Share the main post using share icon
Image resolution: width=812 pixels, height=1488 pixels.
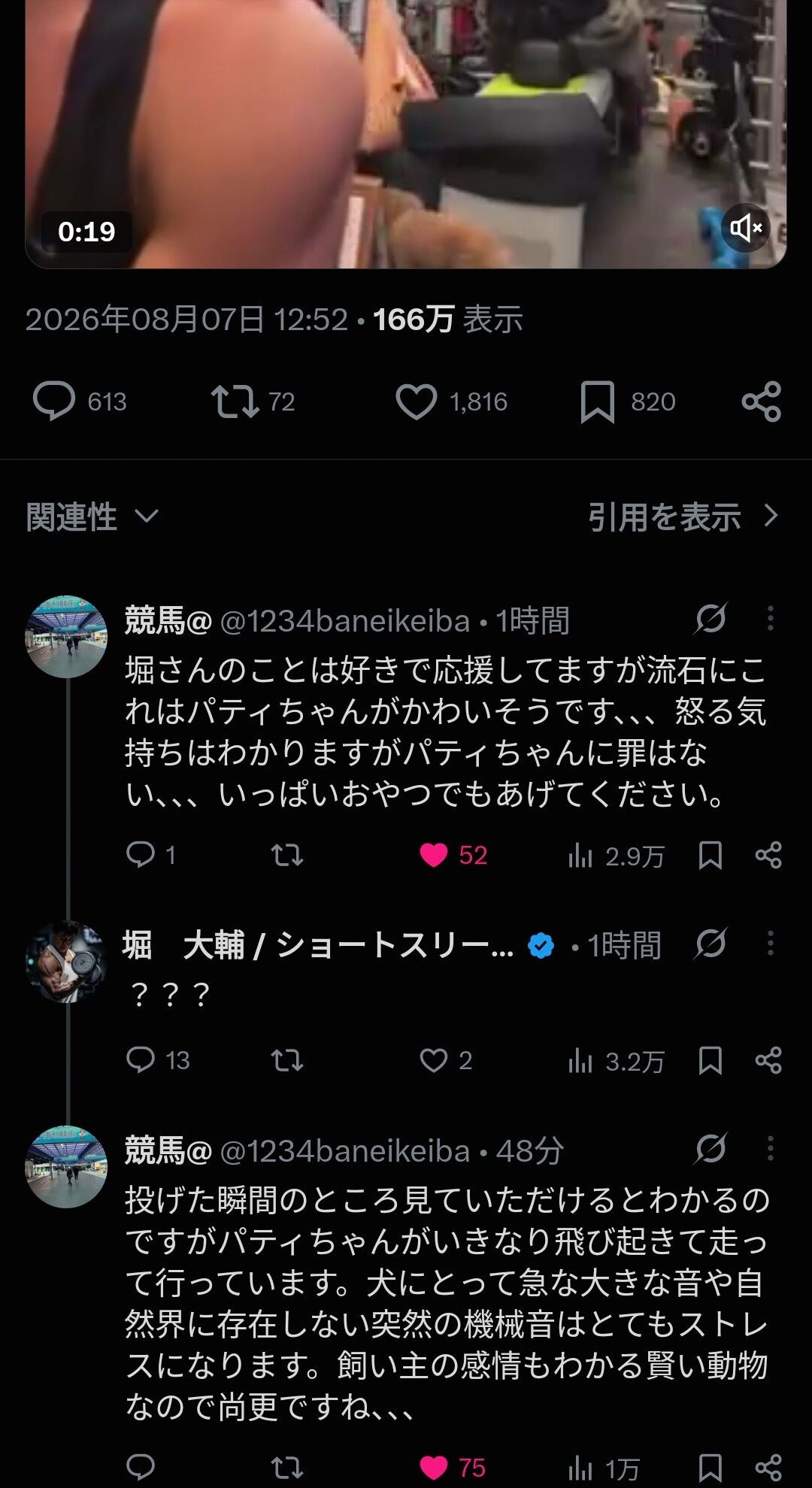[x=761, y=401]
